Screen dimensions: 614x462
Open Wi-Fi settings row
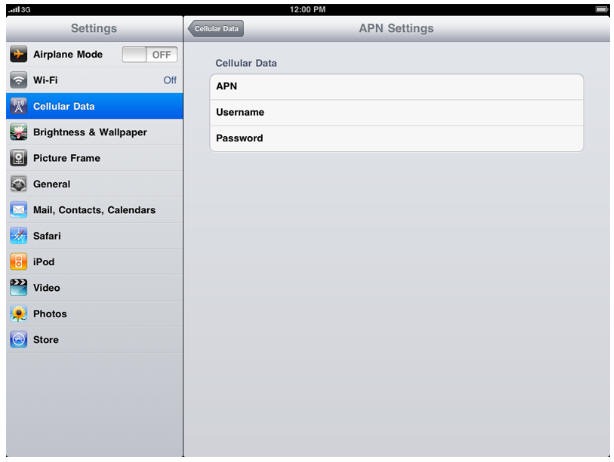[x=94, y=80]
